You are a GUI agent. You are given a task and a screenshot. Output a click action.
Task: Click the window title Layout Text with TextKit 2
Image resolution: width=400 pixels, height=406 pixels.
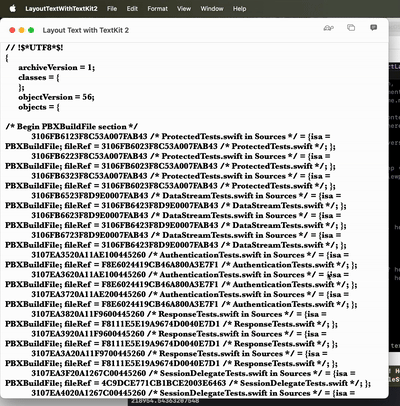pos(86,30)
